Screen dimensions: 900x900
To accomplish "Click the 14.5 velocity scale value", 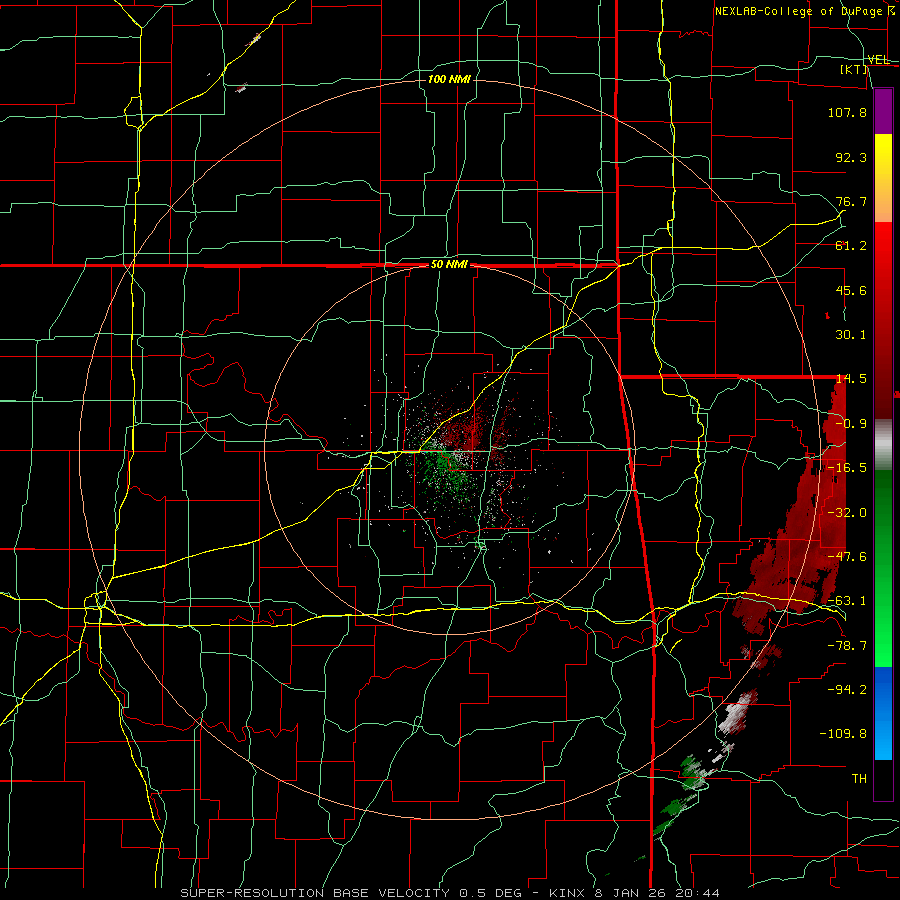I will 851,379.
